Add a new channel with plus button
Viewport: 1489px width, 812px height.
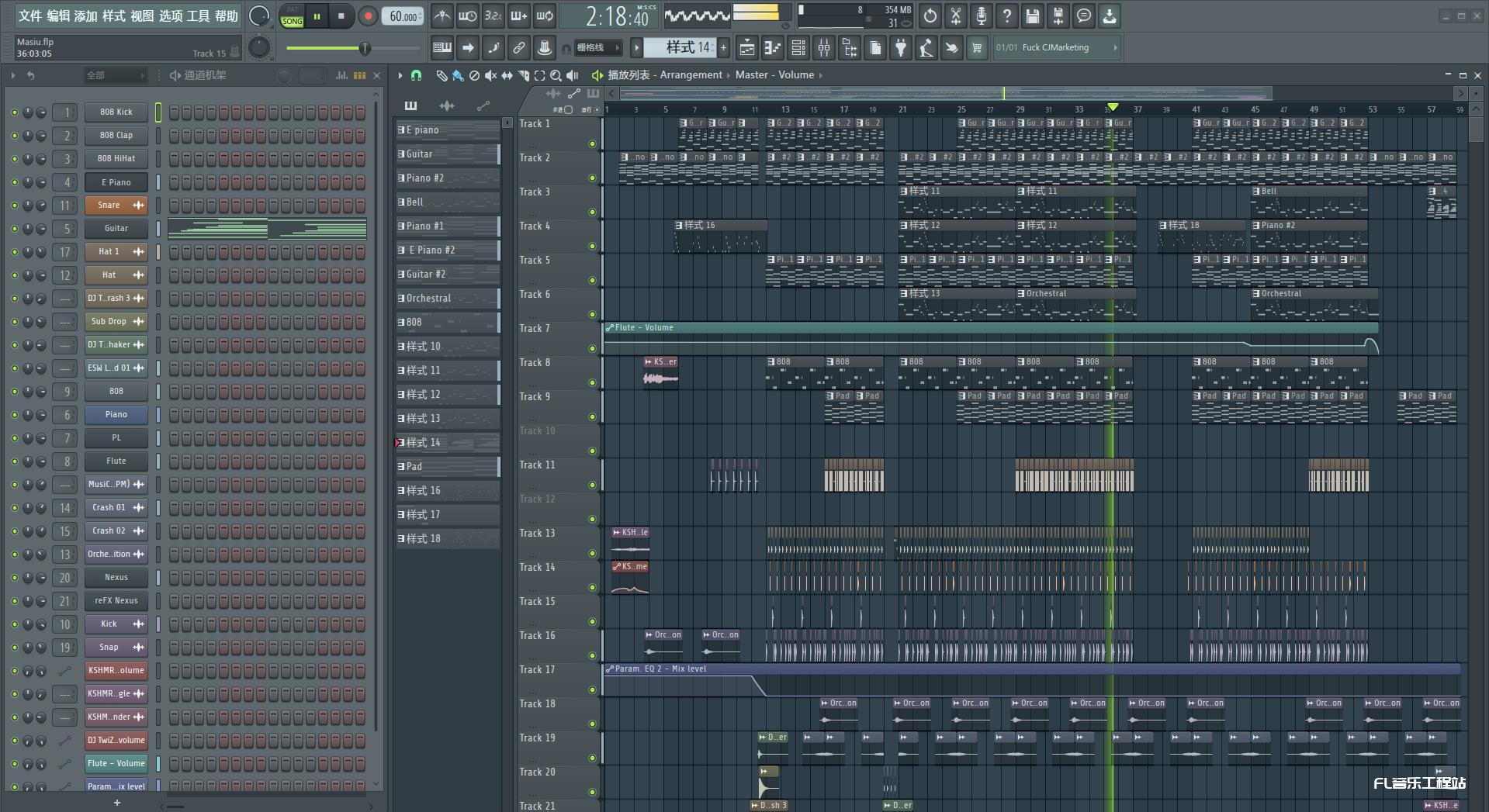pos(117,803)
